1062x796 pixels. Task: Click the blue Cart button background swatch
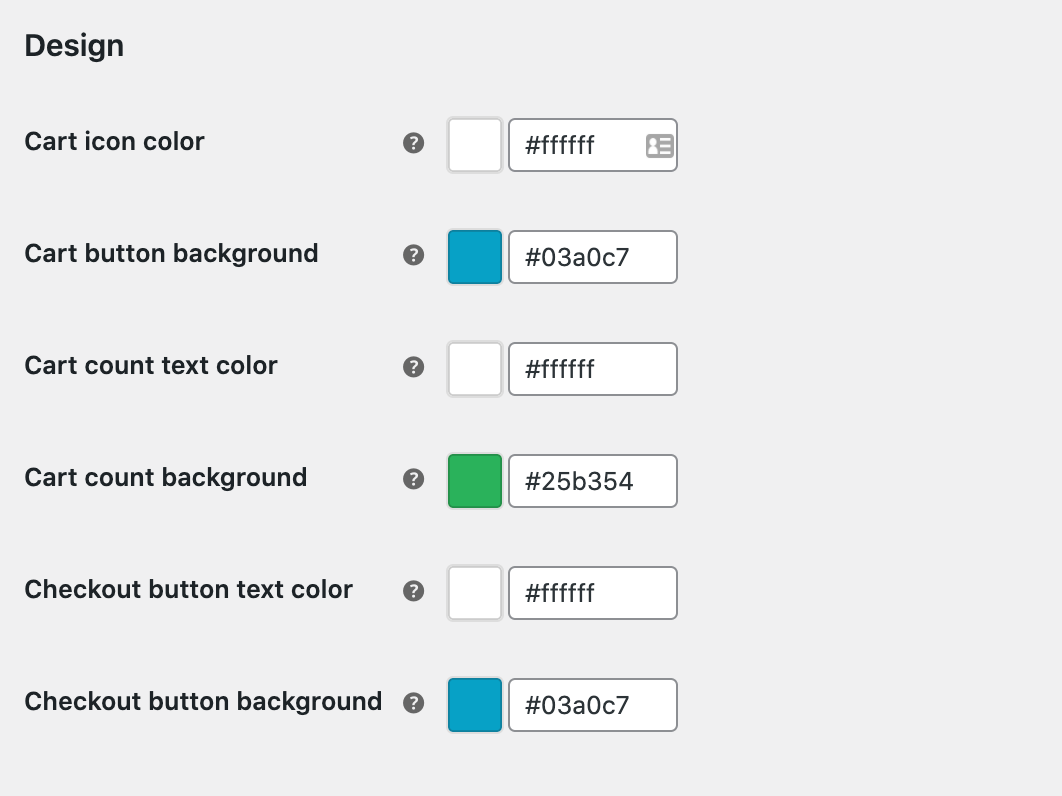tap(474, 257)
